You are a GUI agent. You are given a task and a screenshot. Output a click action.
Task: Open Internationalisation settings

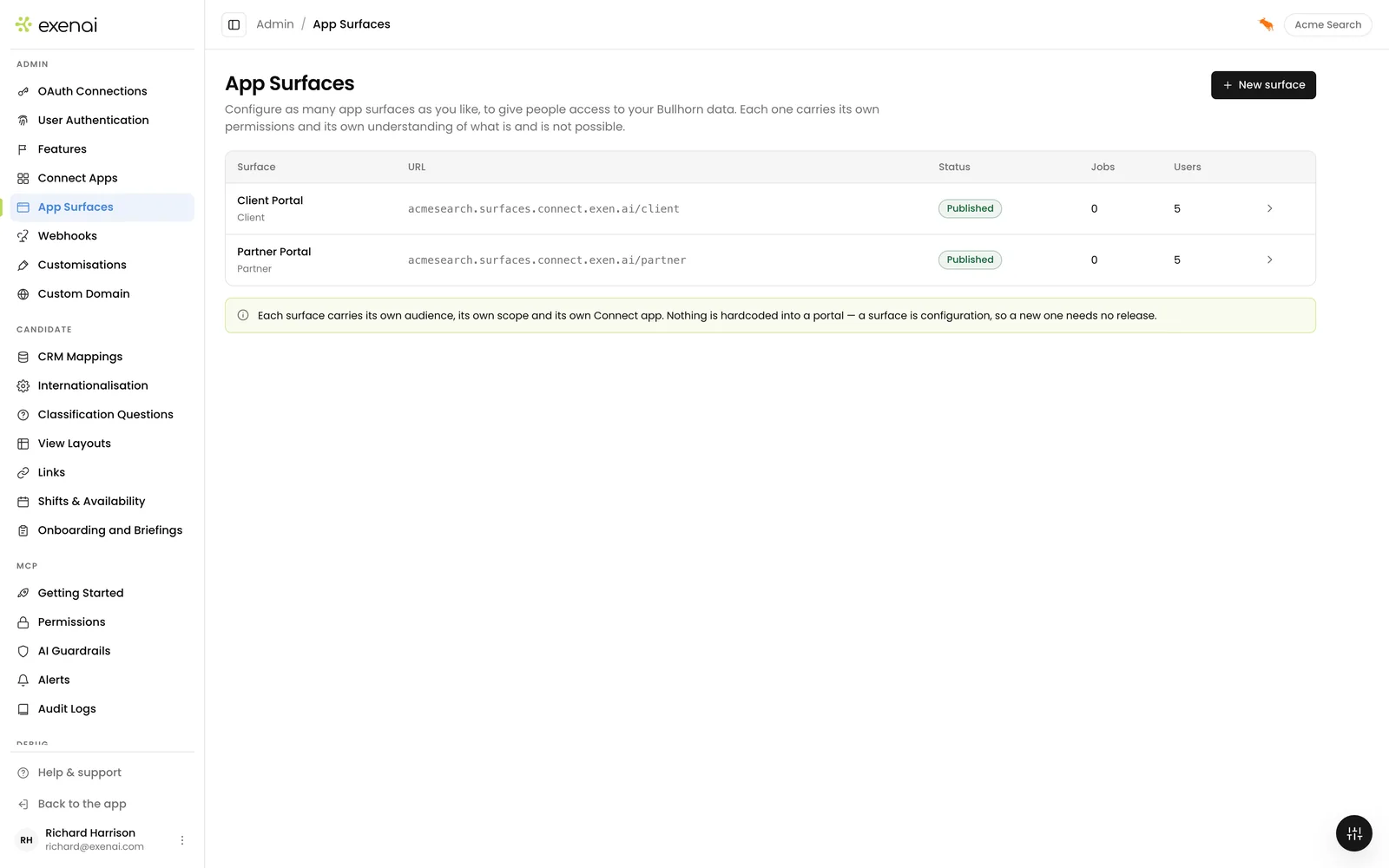tap(102, 385)
